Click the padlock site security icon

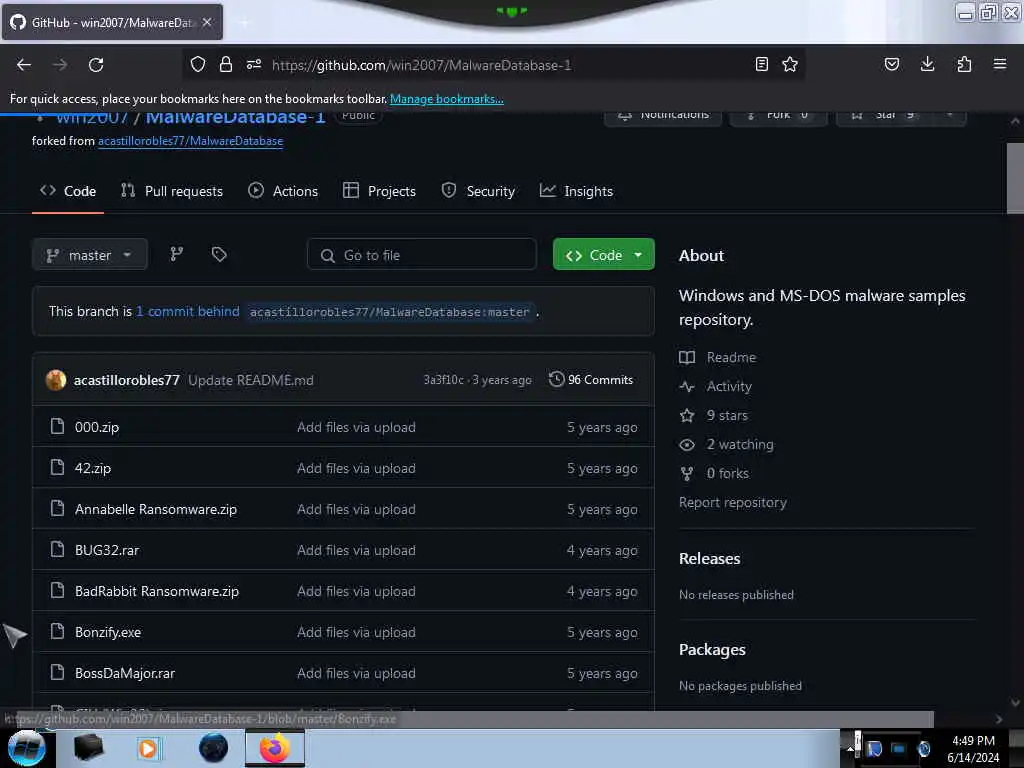click(x=226, y=64)
